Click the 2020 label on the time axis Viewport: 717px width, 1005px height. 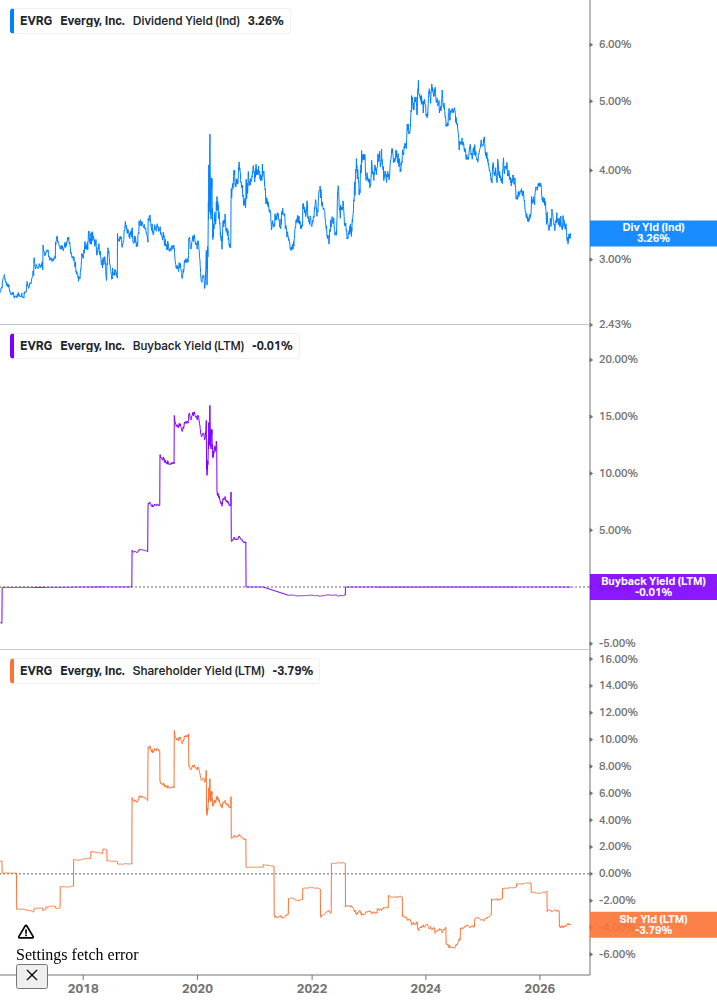coord(197,989)
